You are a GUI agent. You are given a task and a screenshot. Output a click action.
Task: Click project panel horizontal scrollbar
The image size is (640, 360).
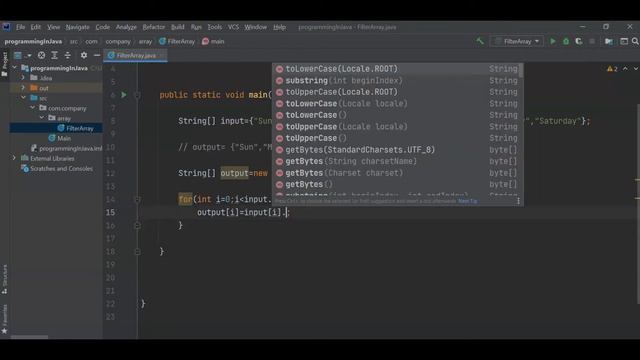(x=29, y=337)
